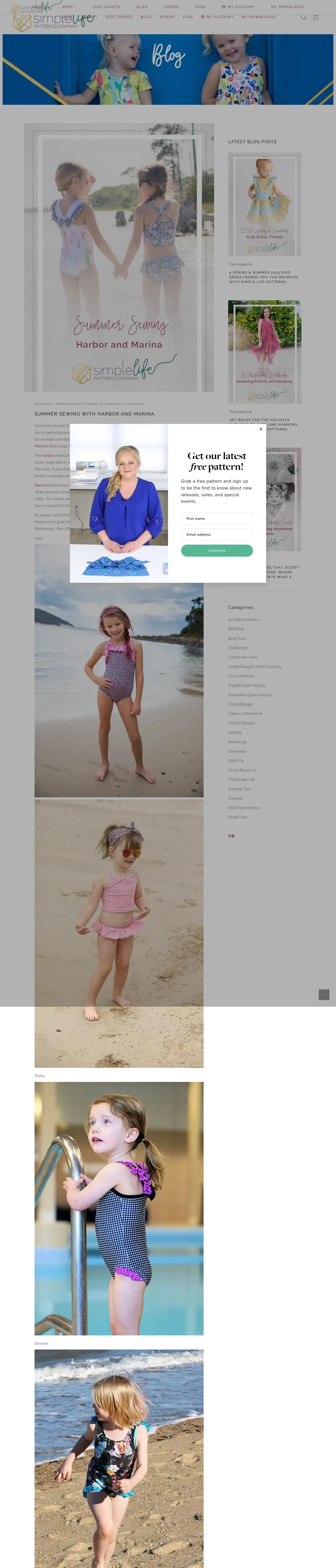
Task: Open 'Summer Sewing with Harbor and Marina' title
Action: tap(94, 414)
